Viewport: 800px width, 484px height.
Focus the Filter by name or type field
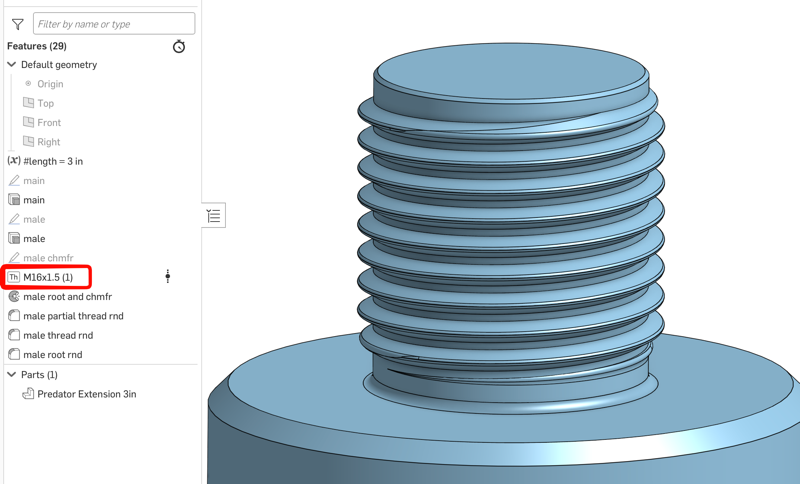coord(113,24)
